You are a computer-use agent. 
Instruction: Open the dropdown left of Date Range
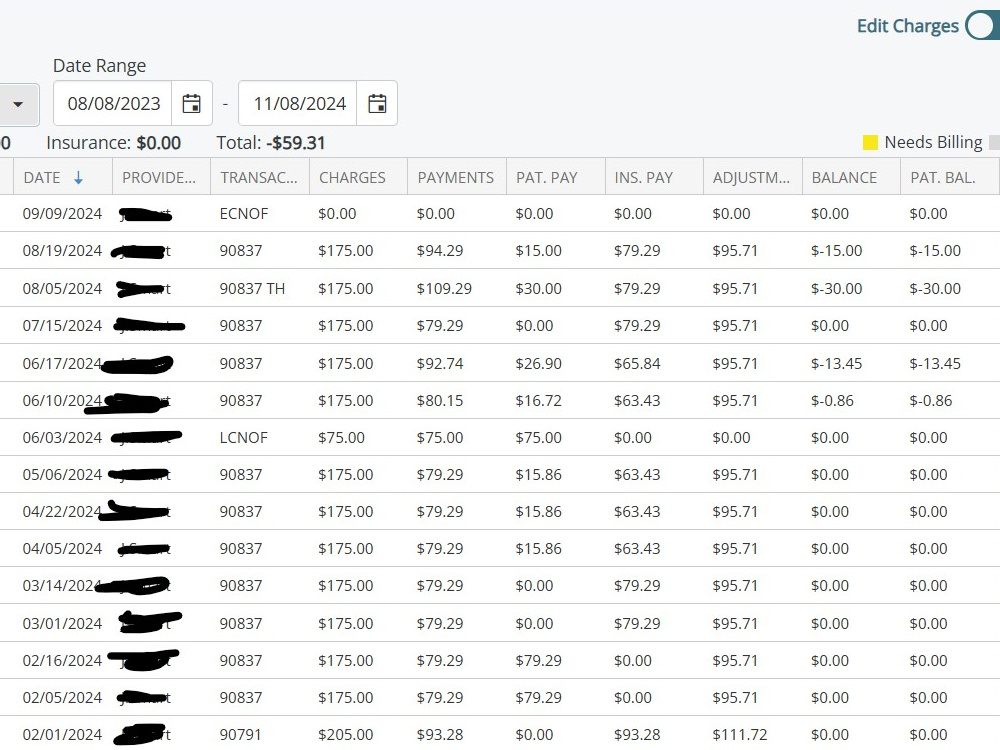(18, 104)
